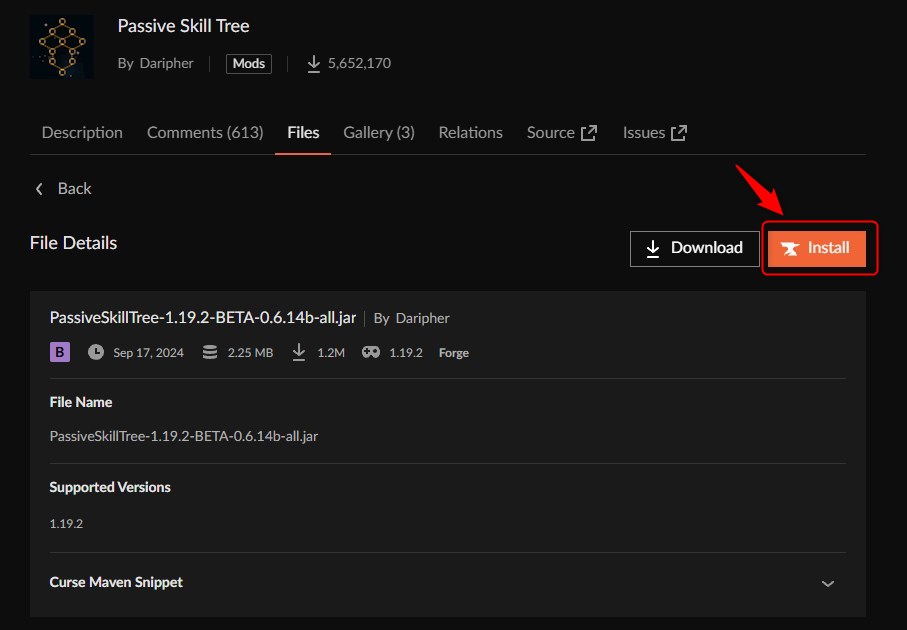Click the 1.2M downloads value
This screenshot has width=907, height=630.
331,352
